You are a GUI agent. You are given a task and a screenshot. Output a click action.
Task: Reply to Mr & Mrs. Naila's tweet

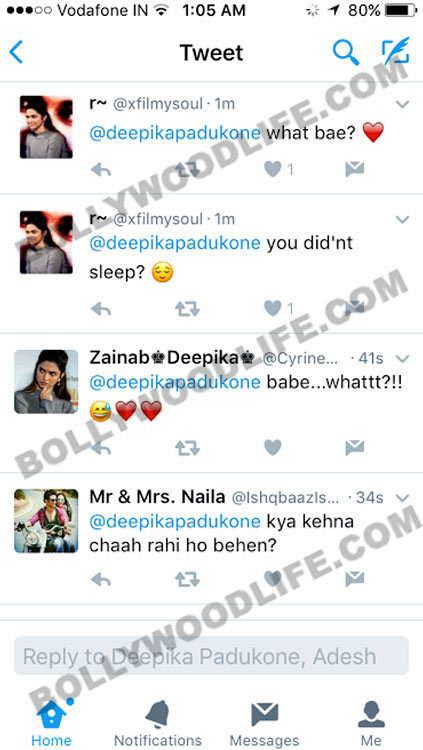click(101, 580)
